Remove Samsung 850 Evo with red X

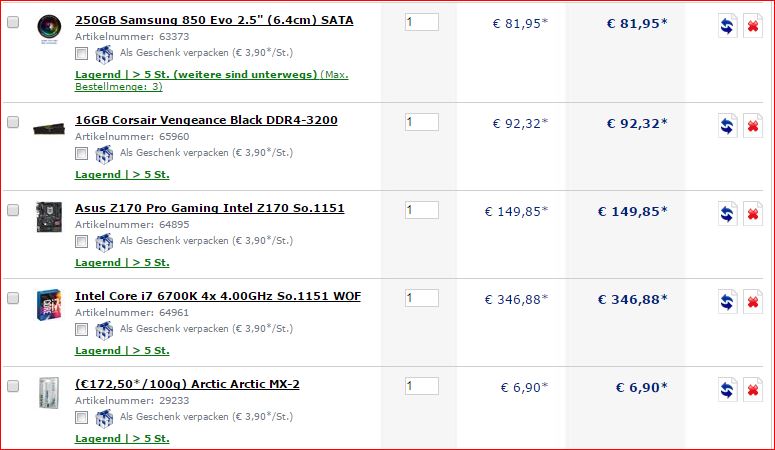[753, 26]
